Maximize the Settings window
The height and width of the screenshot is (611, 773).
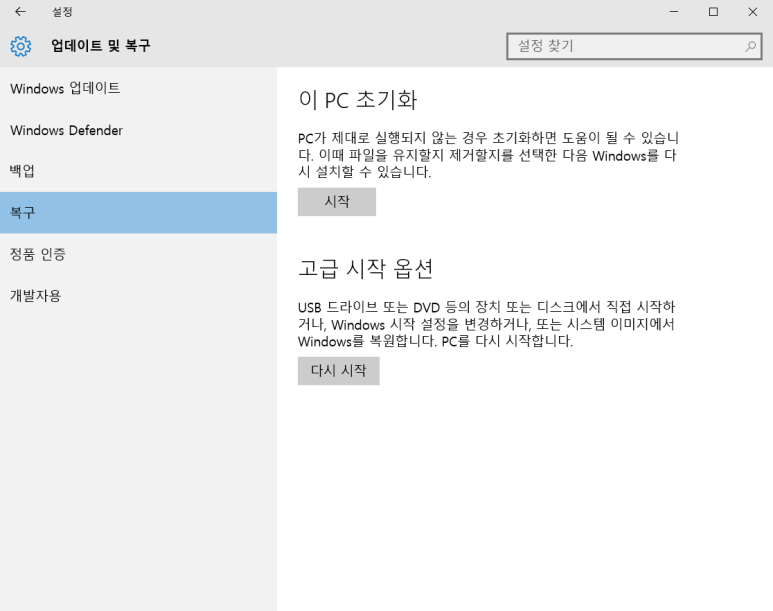[713, 11]
